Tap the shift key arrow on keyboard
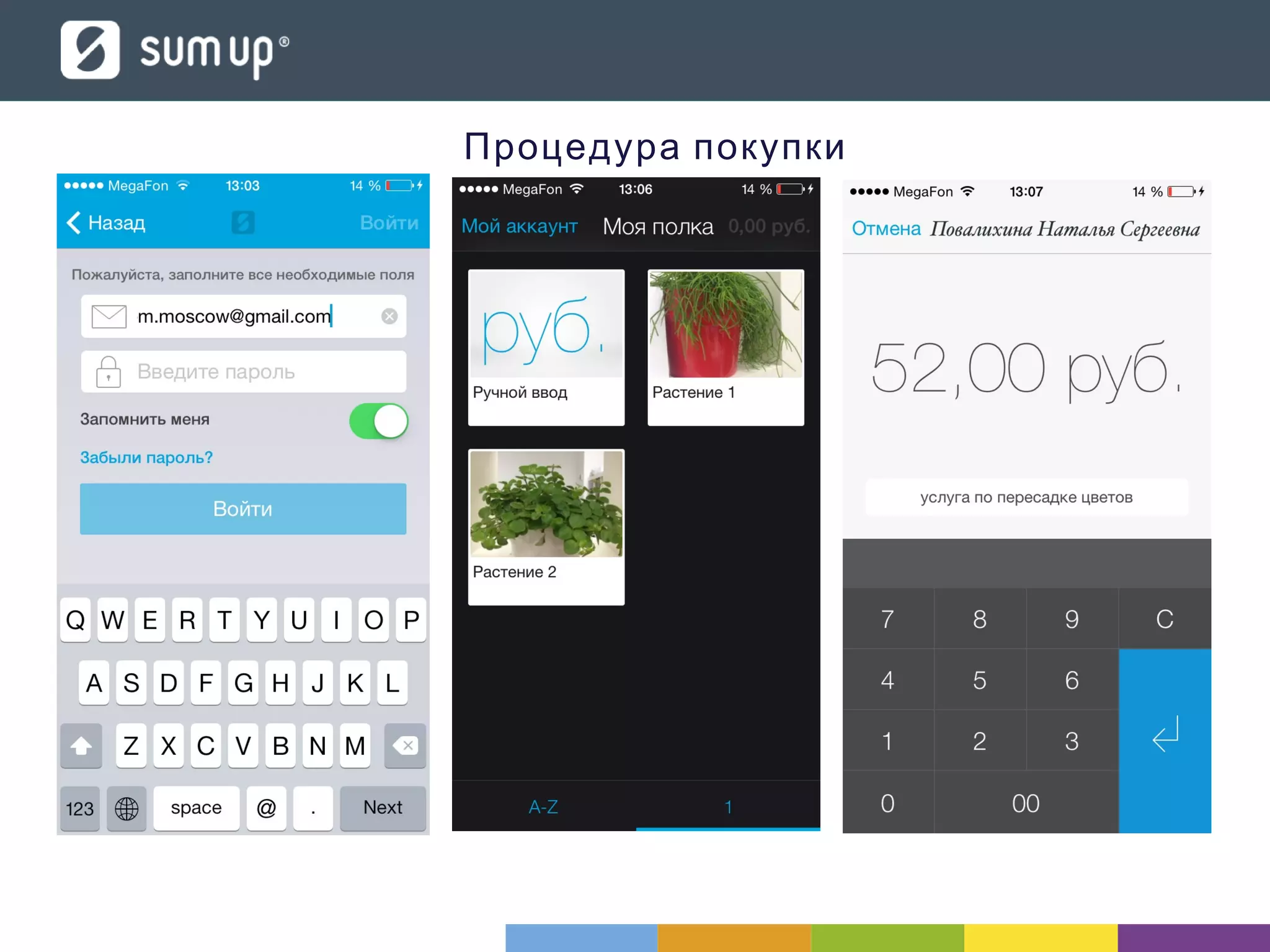 pos(81,746)
